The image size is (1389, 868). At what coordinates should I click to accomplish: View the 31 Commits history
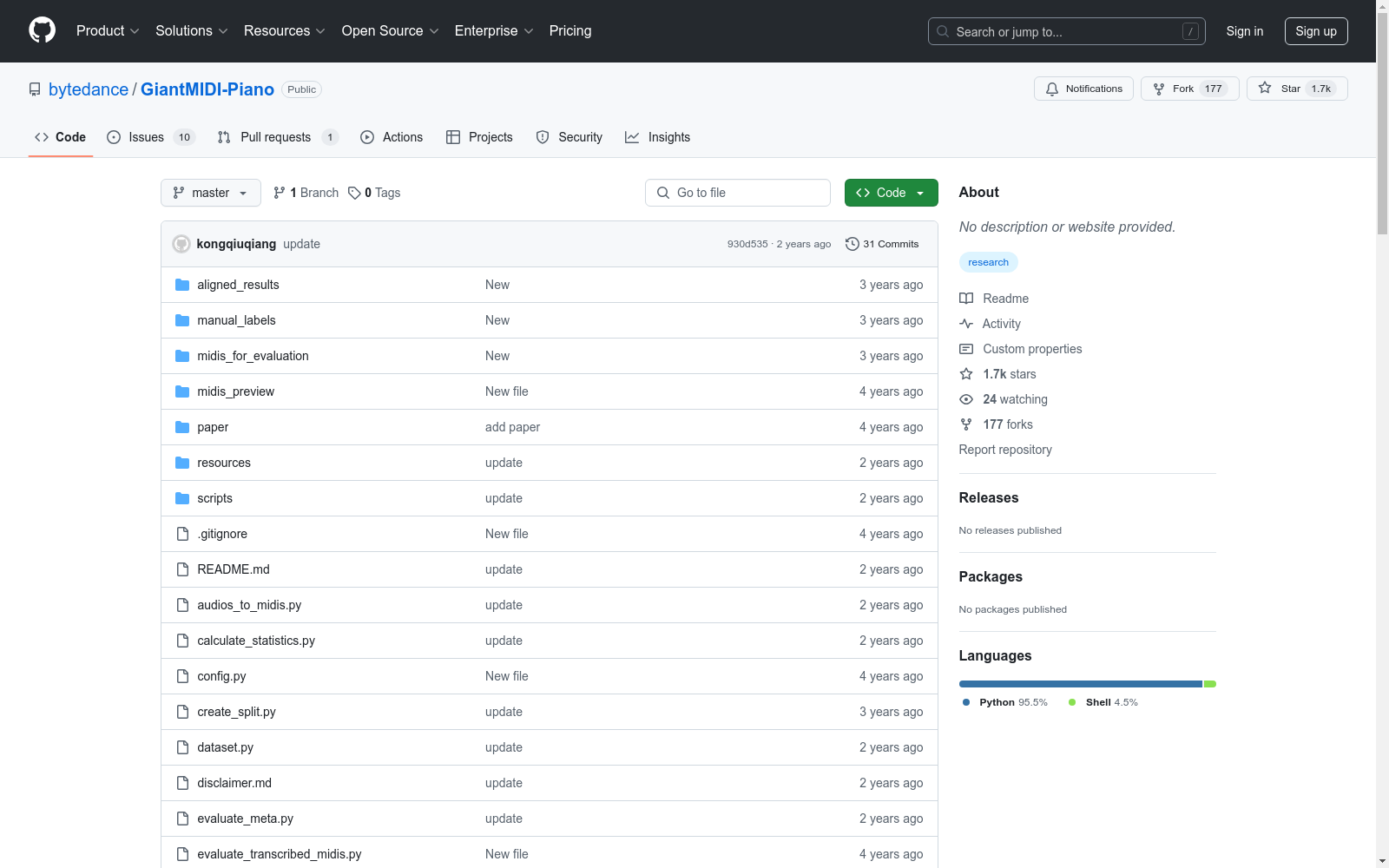(882, 244)
